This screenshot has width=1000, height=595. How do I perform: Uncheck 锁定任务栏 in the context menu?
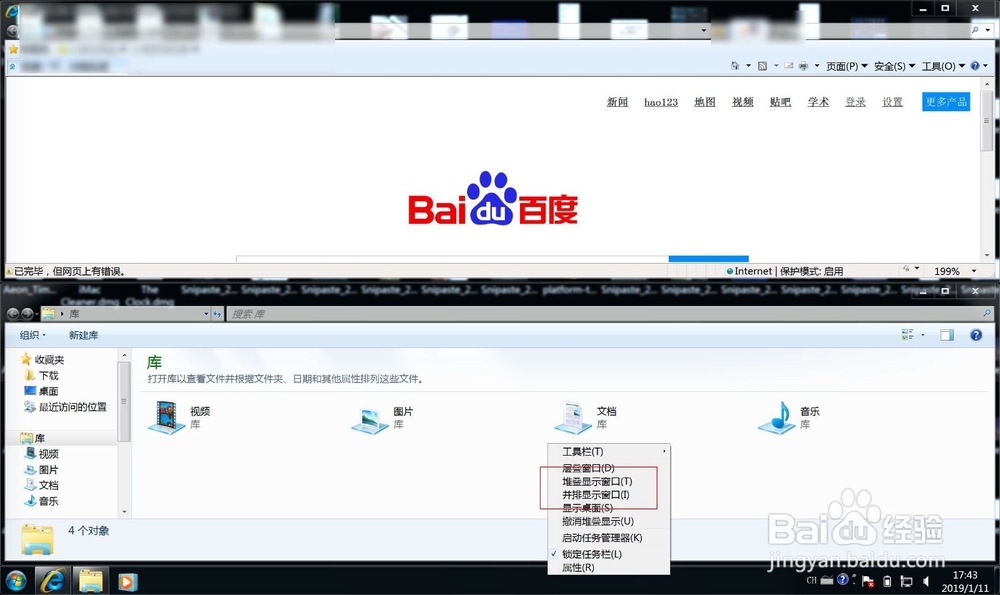[592, 552]
